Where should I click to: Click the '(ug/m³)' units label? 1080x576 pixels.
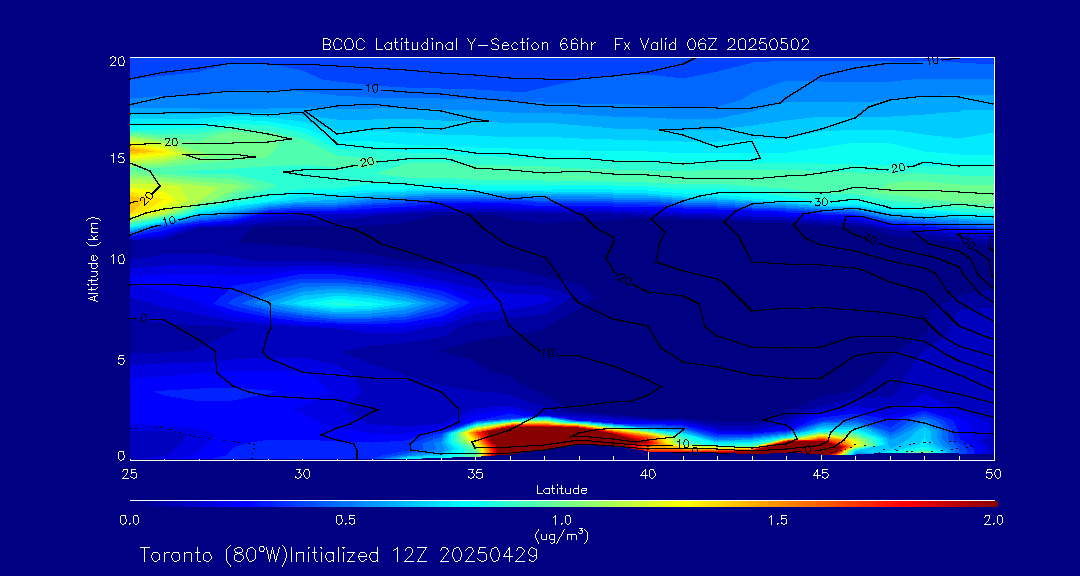tap(562, 535)
